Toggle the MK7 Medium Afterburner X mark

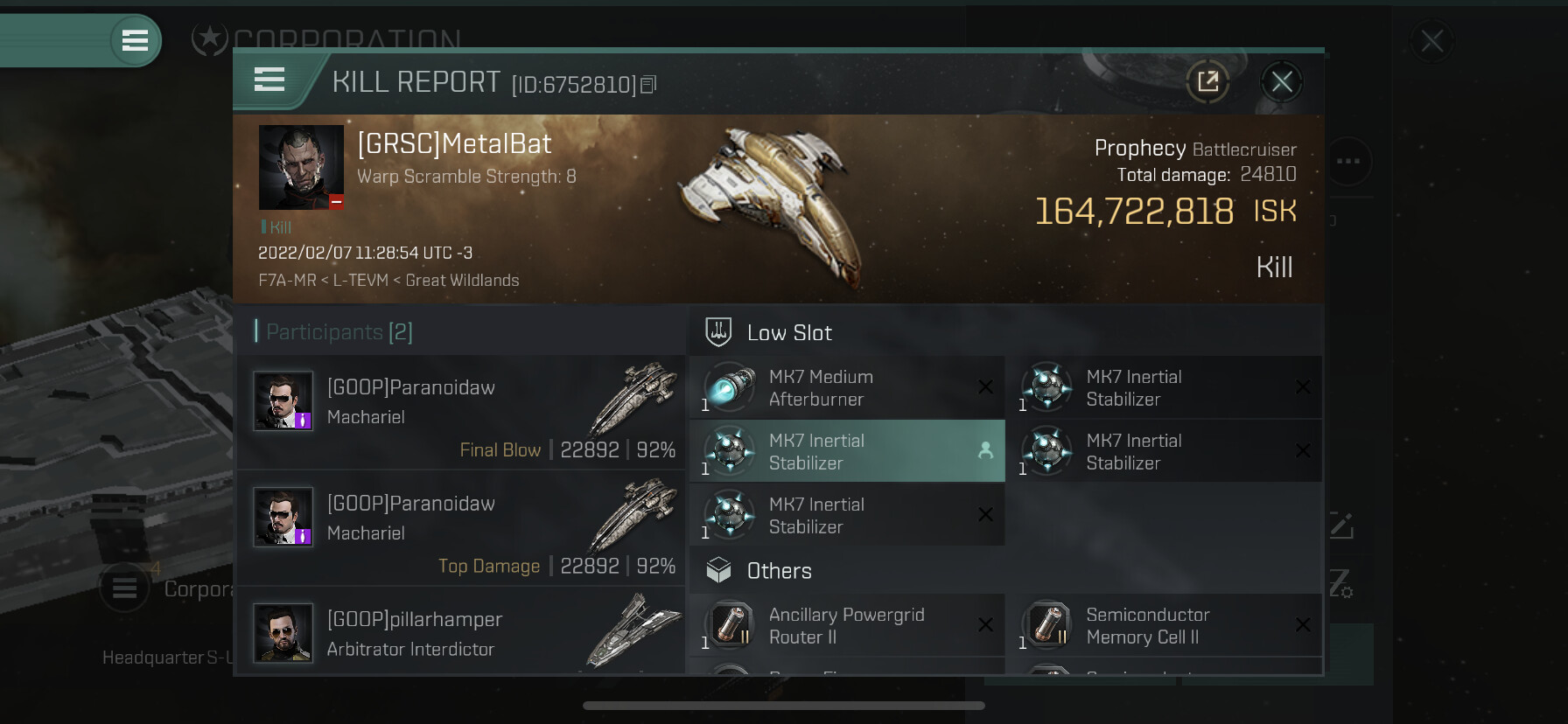pyautogui.click(x=985, y=387)
